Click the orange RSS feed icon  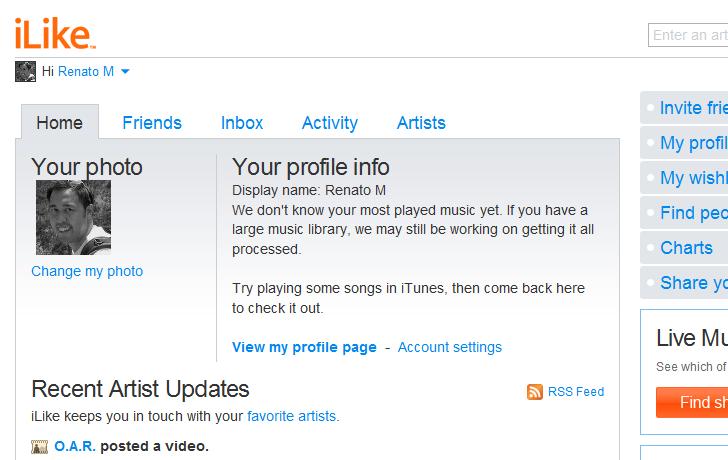(x=535, y=392)
